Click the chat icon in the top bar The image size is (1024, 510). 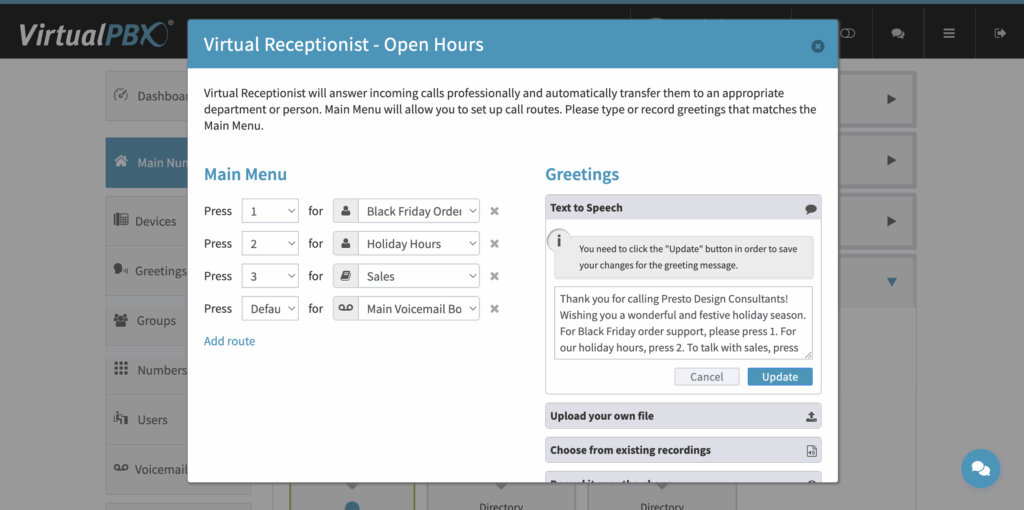coord(897,33)
